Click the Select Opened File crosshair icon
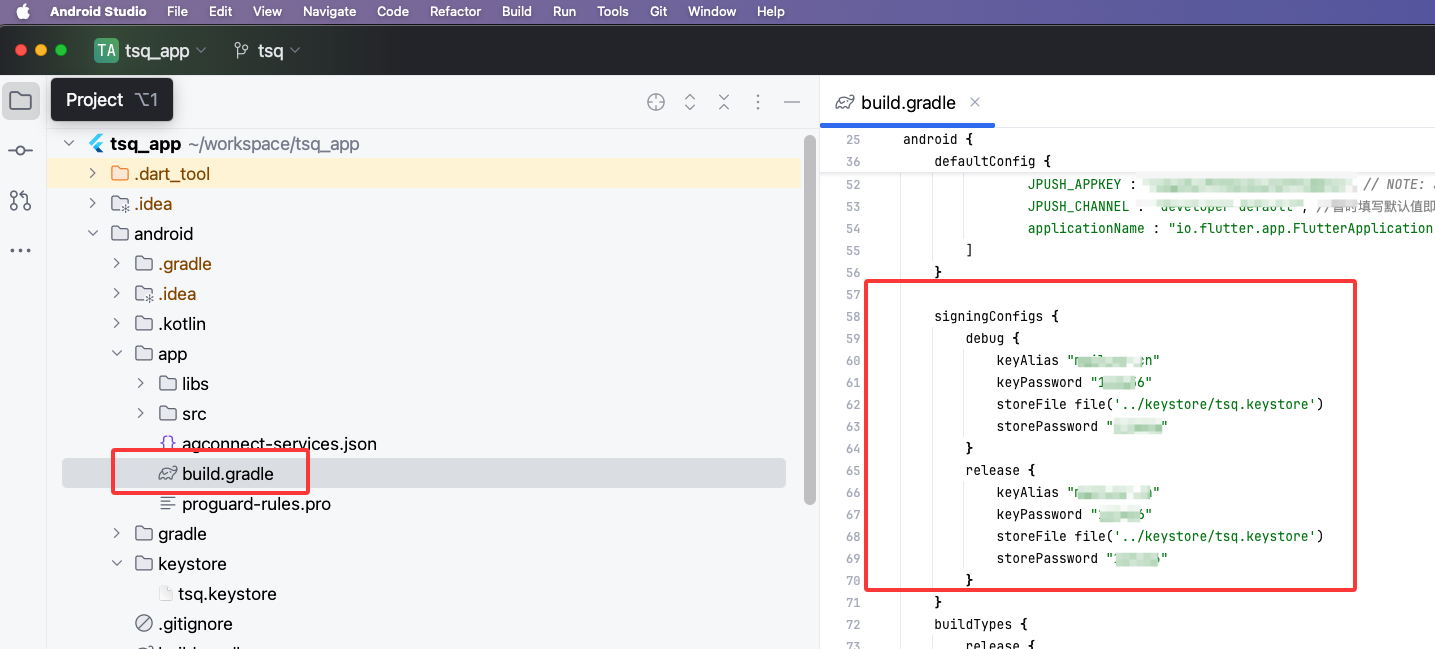This screenshot has height=649, width=1435. click(656, 102)
